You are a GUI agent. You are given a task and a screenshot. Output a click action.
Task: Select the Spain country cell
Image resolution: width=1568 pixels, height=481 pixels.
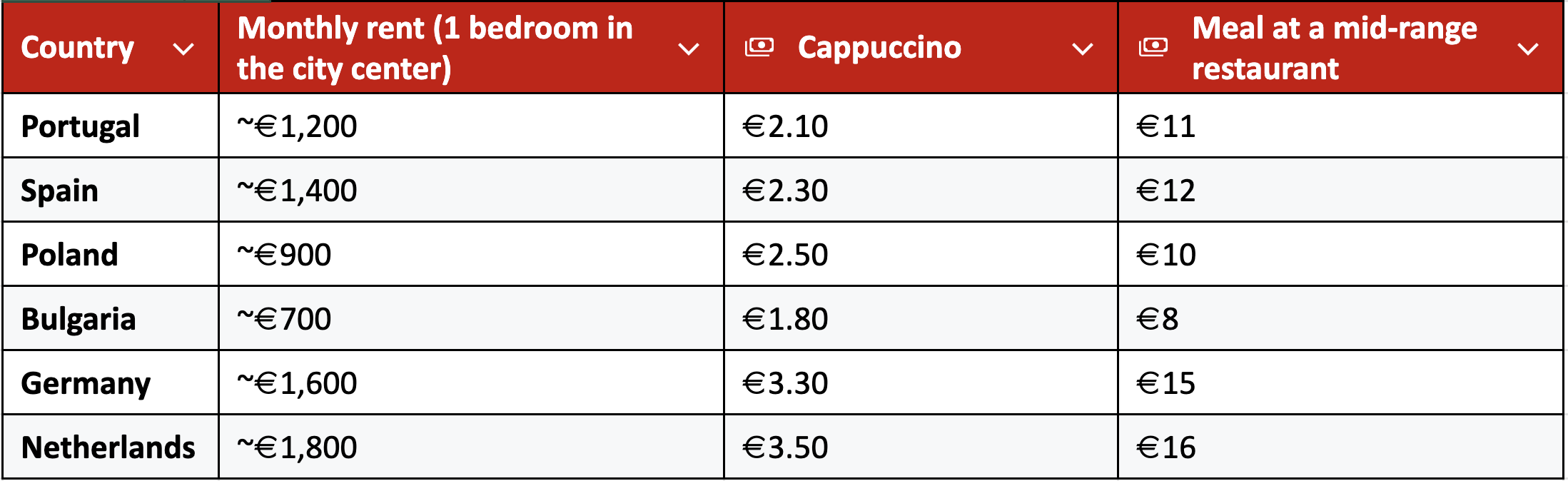tap(111, 190)
